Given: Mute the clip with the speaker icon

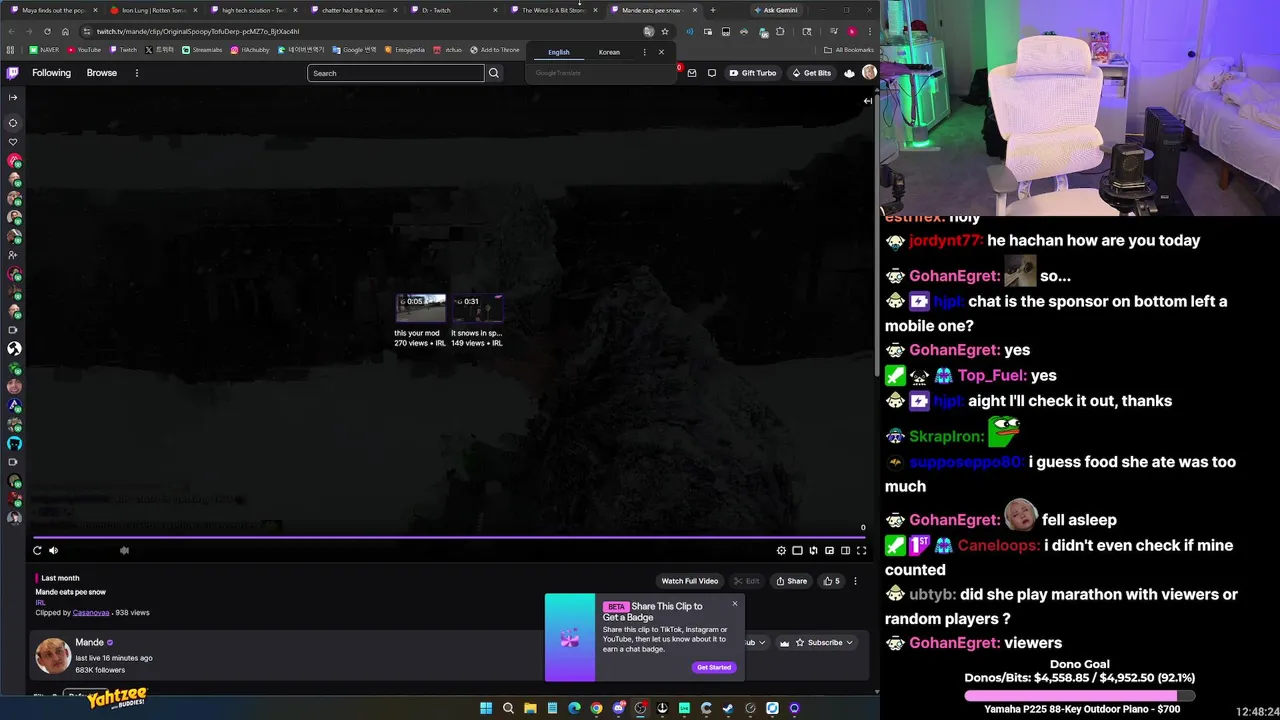Looking at the screenshot, I should click(x=54, y=550).
